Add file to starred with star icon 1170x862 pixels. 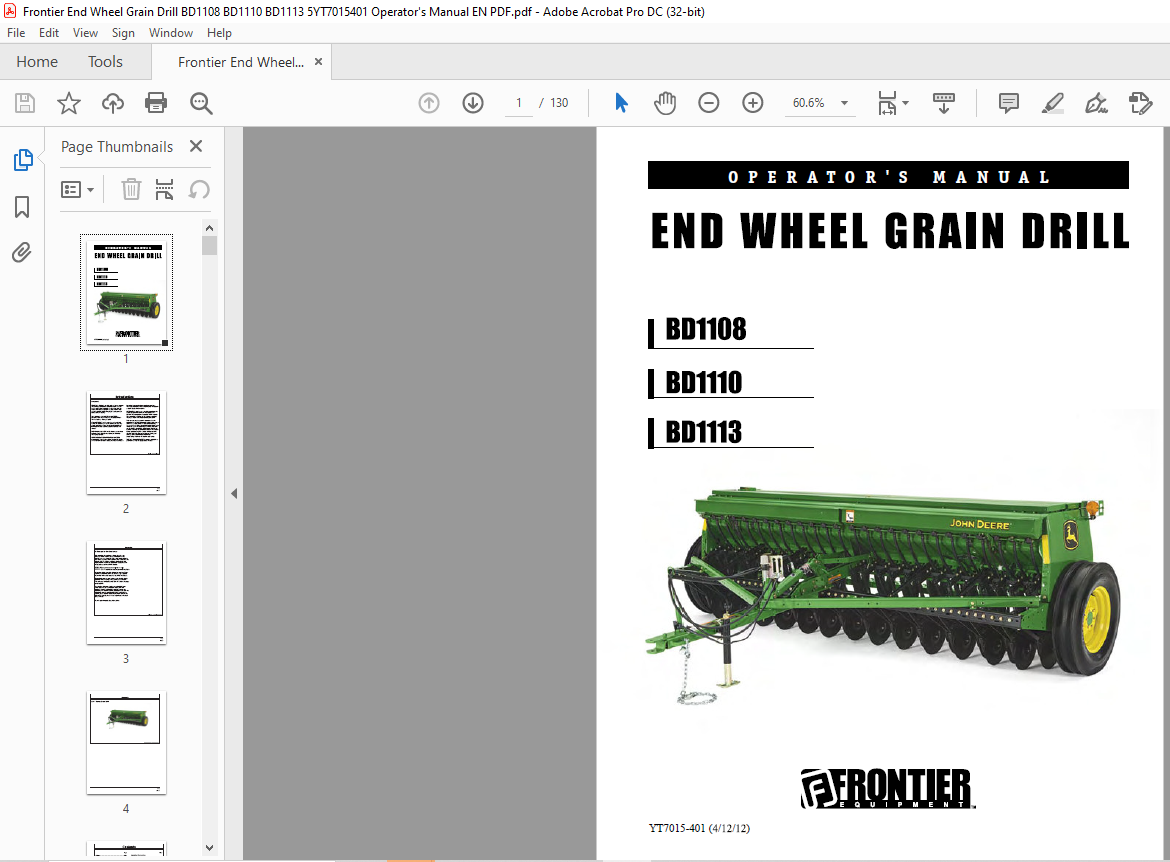click(x=69, y=103)
